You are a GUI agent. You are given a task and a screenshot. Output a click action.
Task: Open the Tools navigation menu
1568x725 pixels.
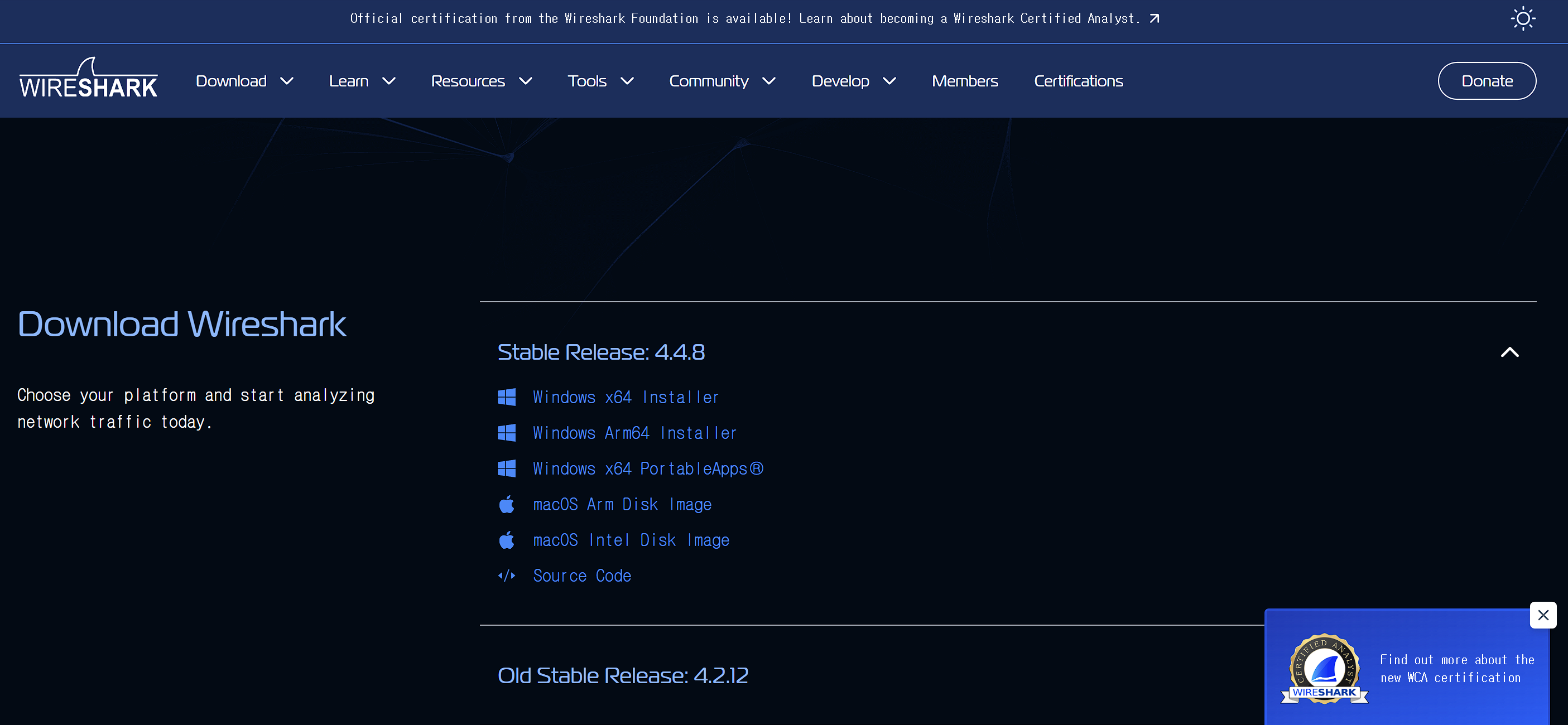pyautogui.click(x=587, y=81)
